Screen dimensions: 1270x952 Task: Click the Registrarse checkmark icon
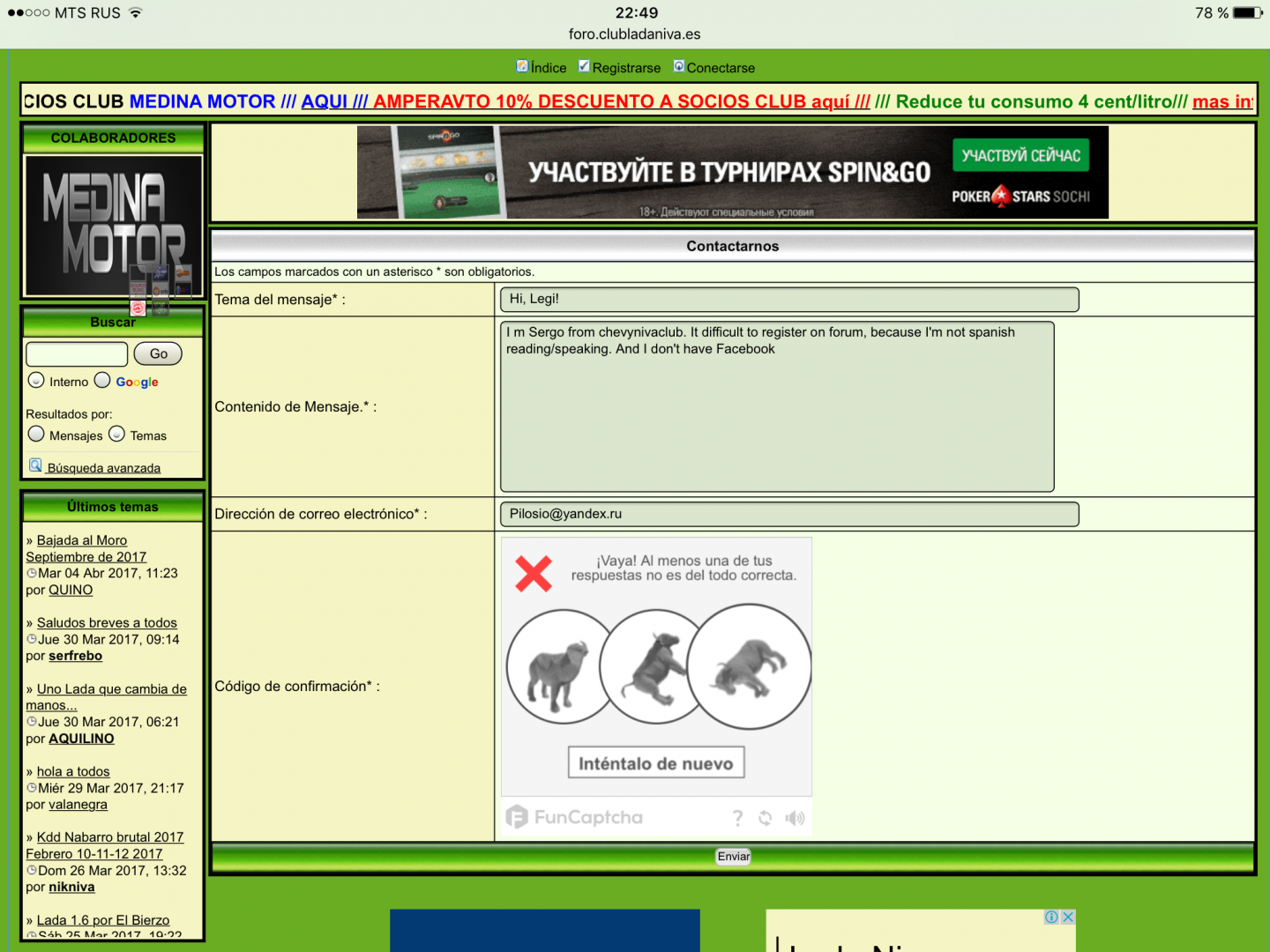pos(584,66)
